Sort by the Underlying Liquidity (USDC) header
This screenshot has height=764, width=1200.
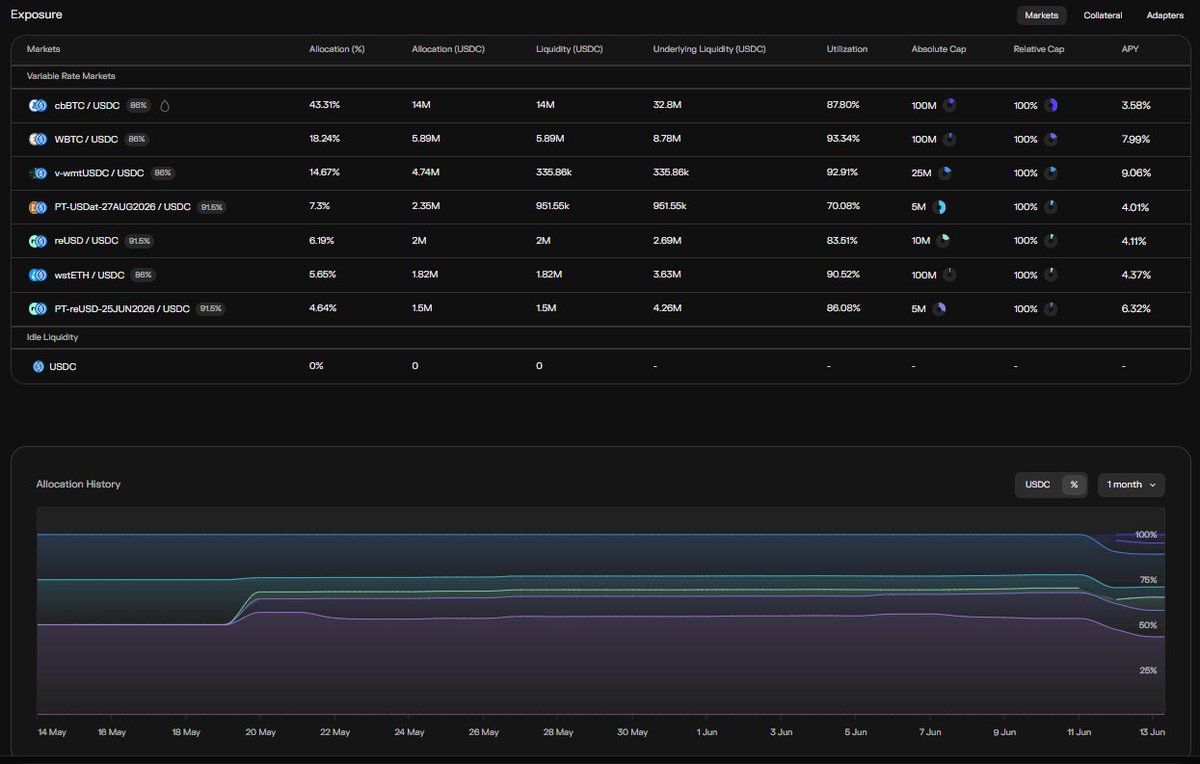[709, 48]
